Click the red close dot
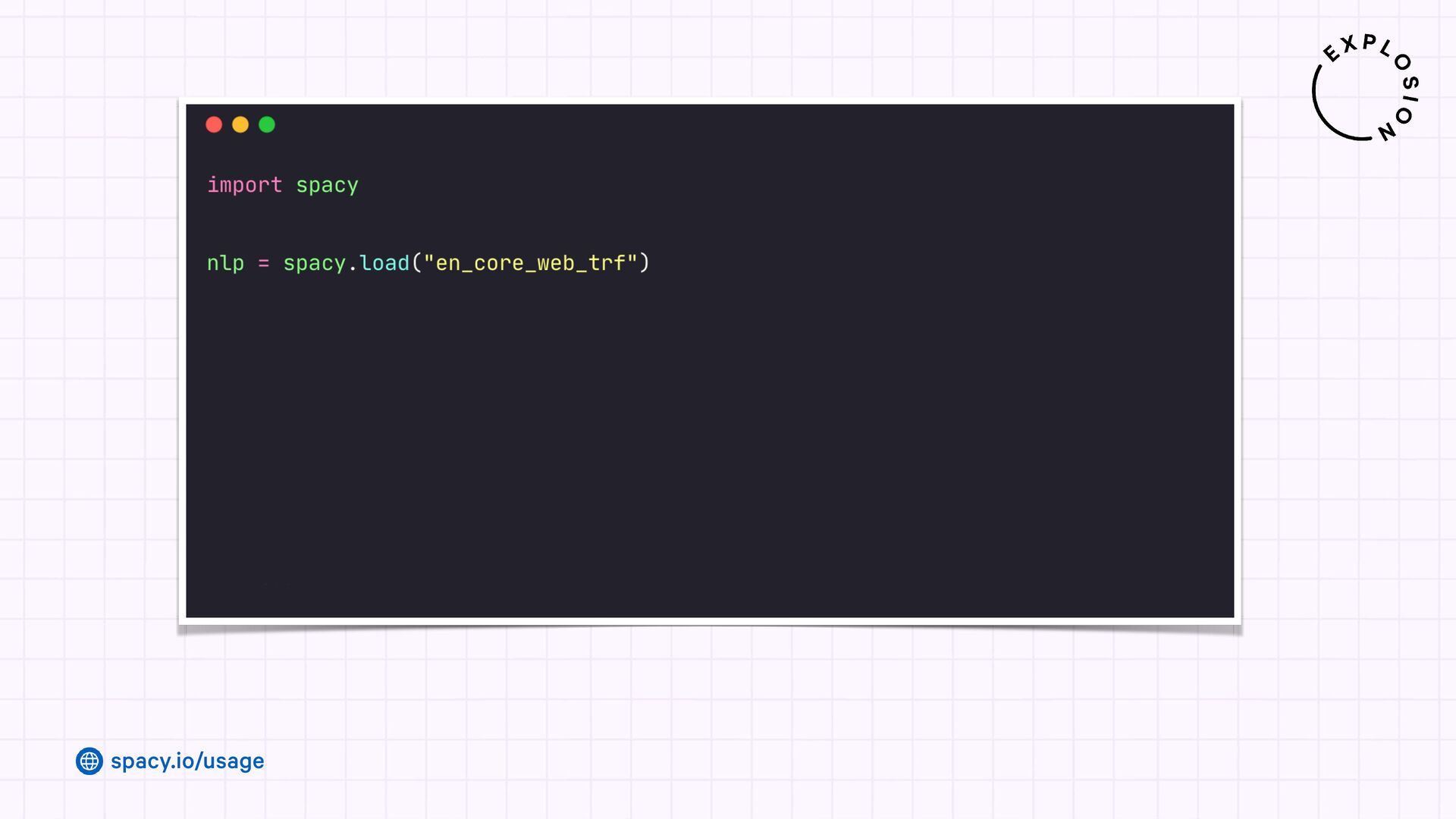The image size is (1456, 819). pos(214,124)
